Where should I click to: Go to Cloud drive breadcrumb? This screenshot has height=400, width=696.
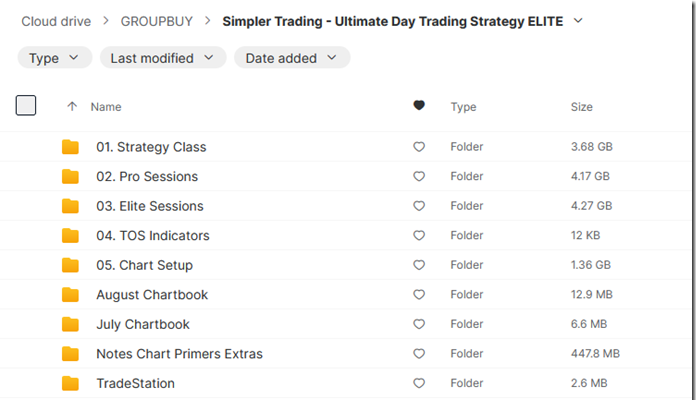56,21
